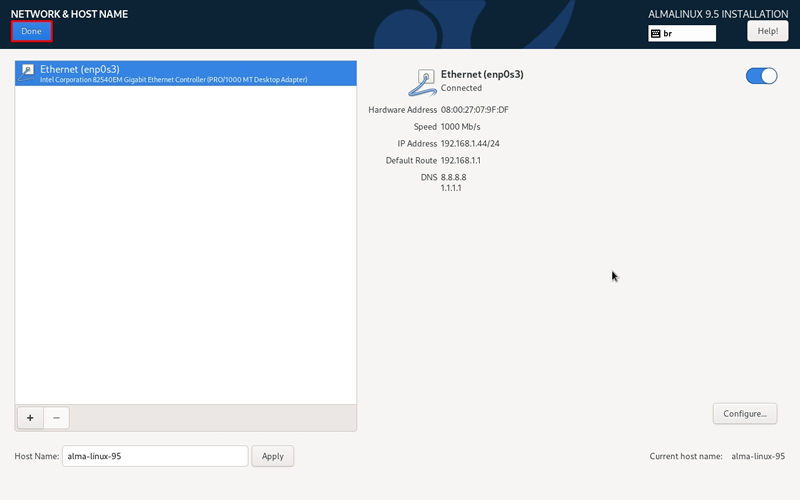Click the large Ethernet cable icon in details
The image size is (800, 500).
coord(422,83)
